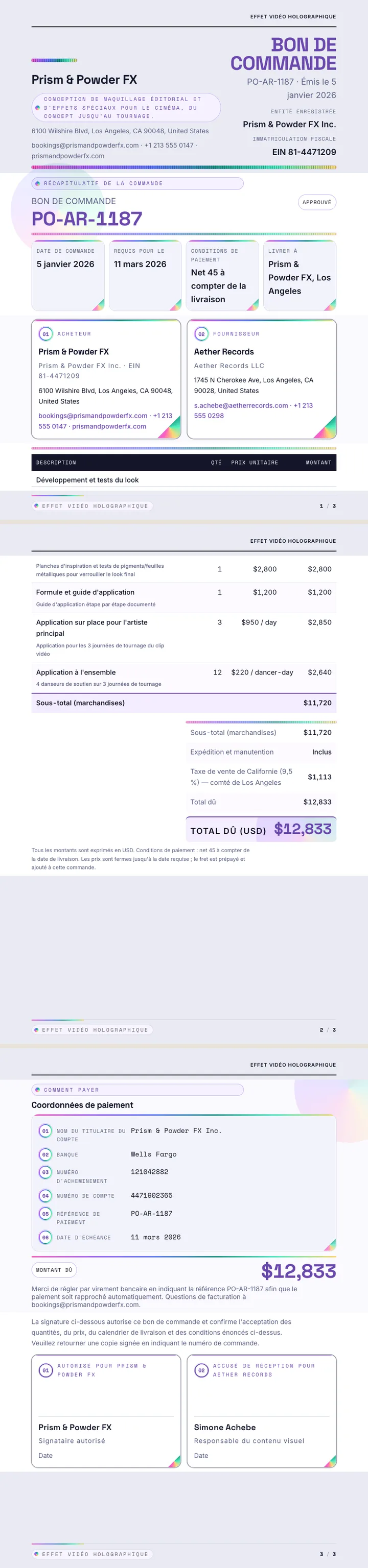The height and width of the screenshot is (1568, 368).
Task: Click the dot icon in COMMENT PAYER tag
Action: (x=38, y=1090)
